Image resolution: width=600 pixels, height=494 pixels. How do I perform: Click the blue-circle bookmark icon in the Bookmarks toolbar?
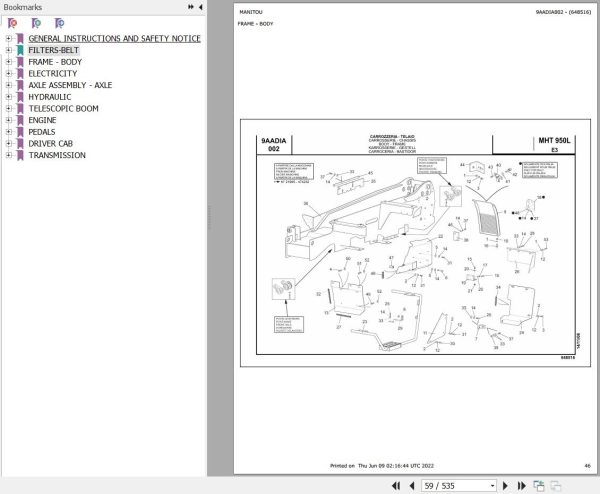click(59, 23)
